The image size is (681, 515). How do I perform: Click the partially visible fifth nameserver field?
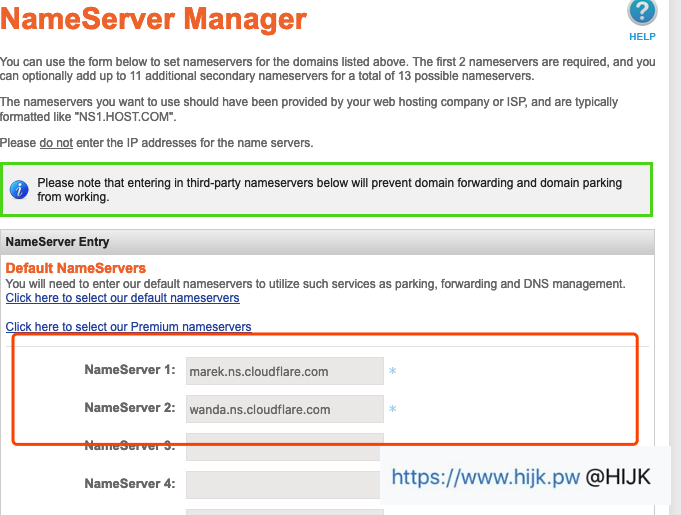click(x=284, y=511)
